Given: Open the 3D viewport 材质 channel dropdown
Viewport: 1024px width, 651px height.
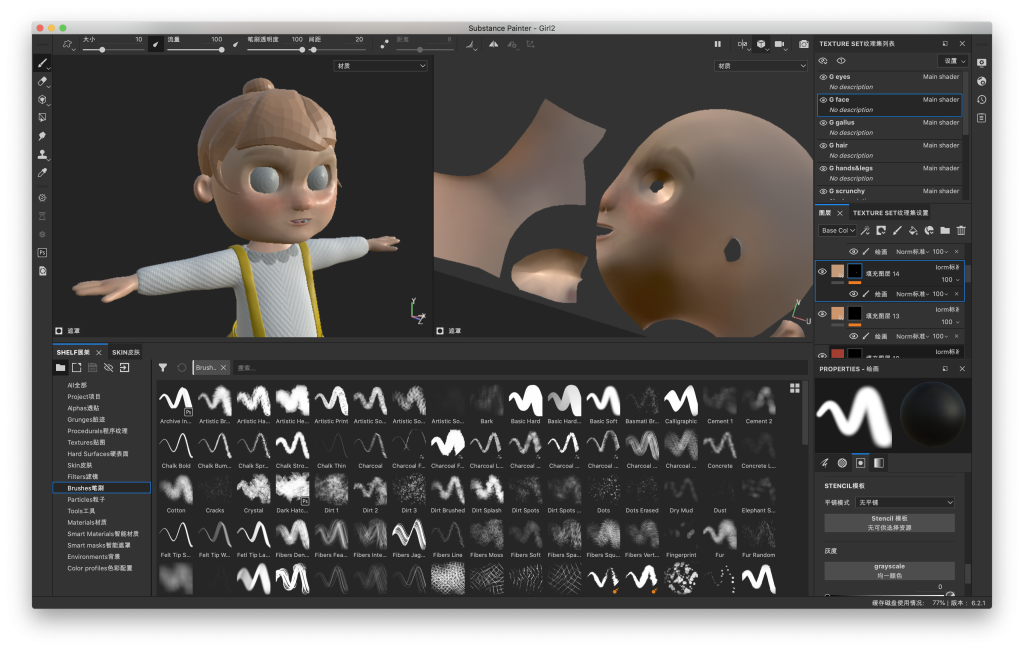Looking at the screenshot, I should tap(381, 66).
